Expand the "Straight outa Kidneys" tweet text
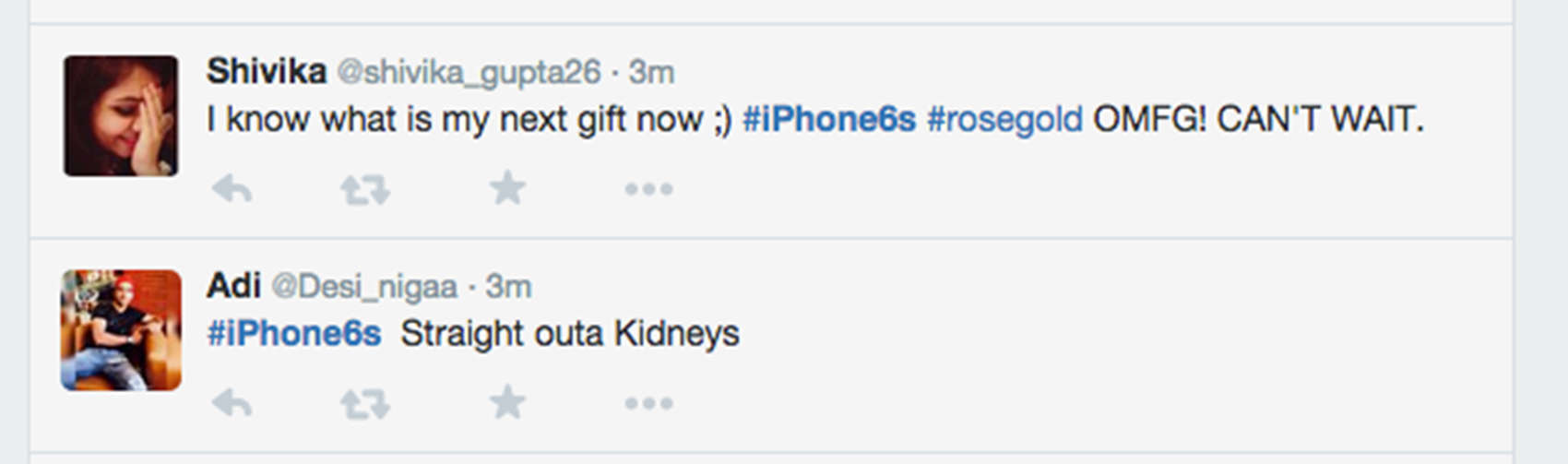Image resolution: width=1568 pixels, height=464 pixels. pyautogui.click(x=570, y=333)
